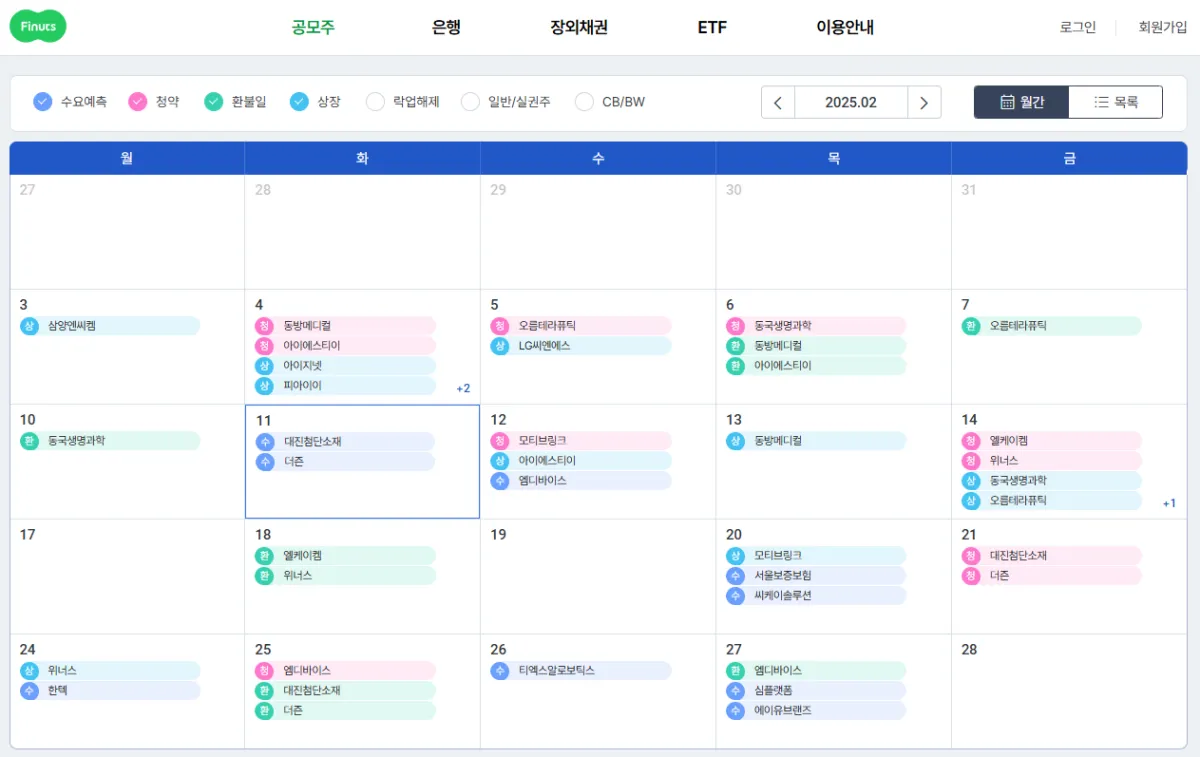
Task: Switch to the 목록 list view
Action: point(1116,102)
